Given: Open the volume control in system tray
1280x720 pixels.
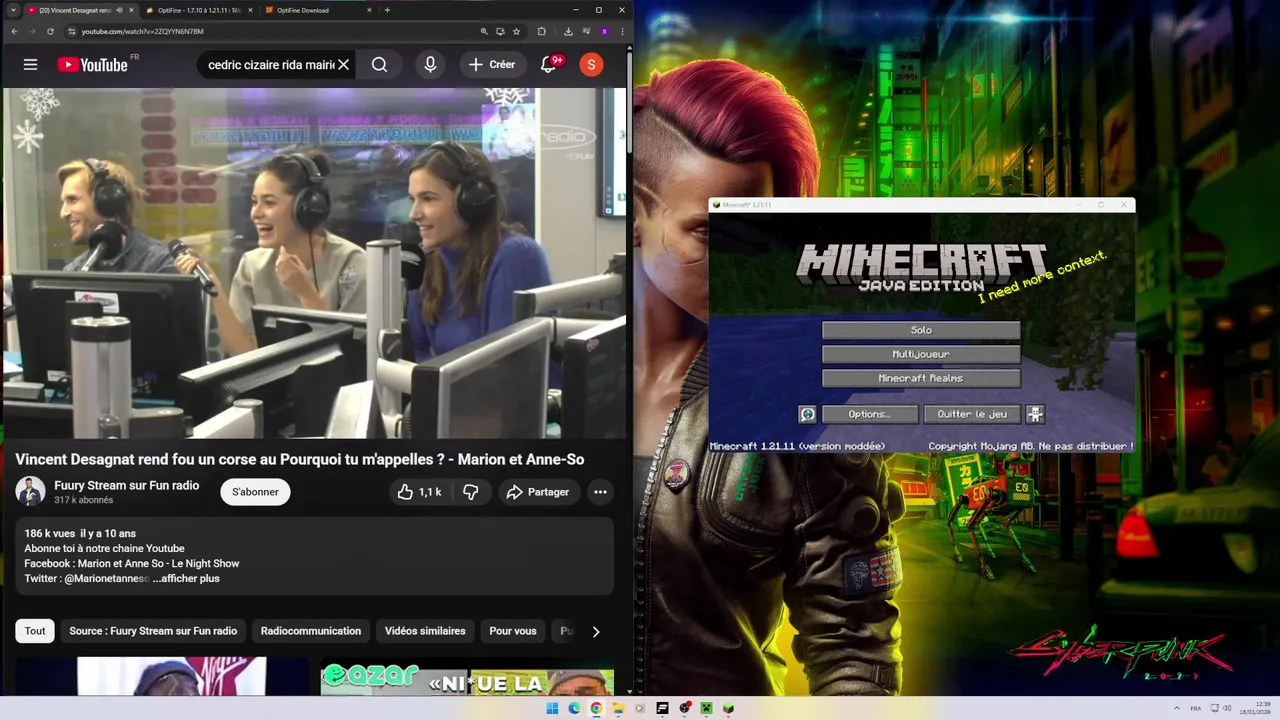Looking at the screenshot, I should click(x=1228, y=708).
